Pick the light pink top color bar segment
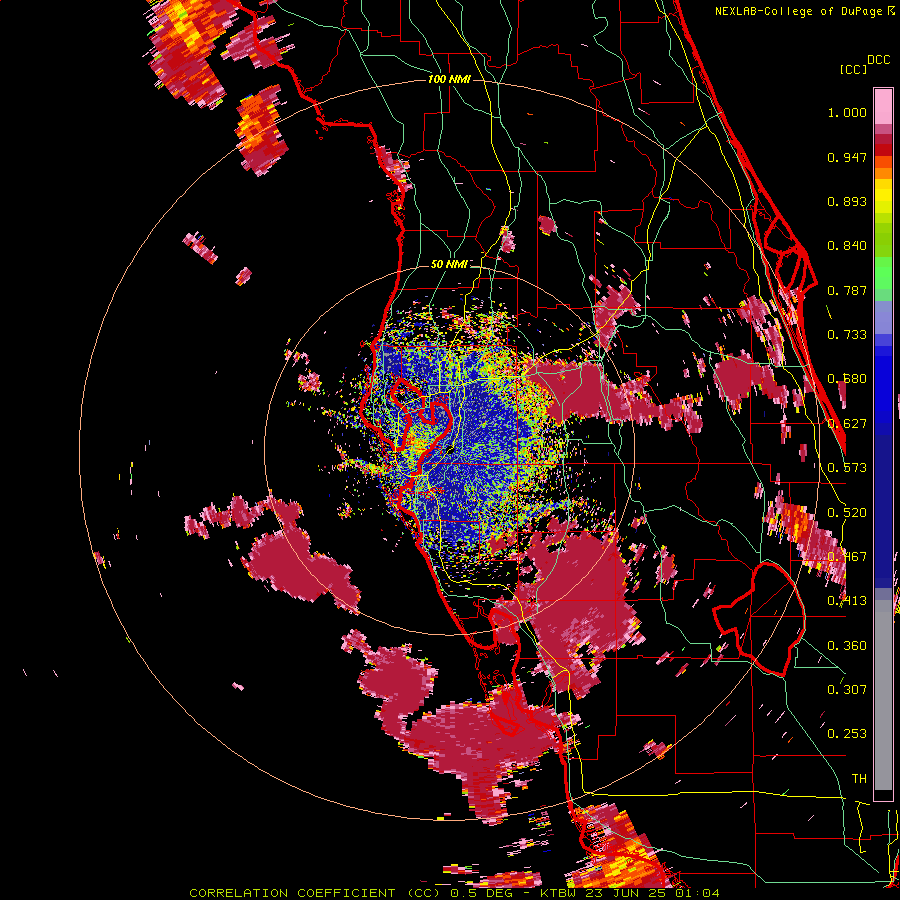 point(883,106)
